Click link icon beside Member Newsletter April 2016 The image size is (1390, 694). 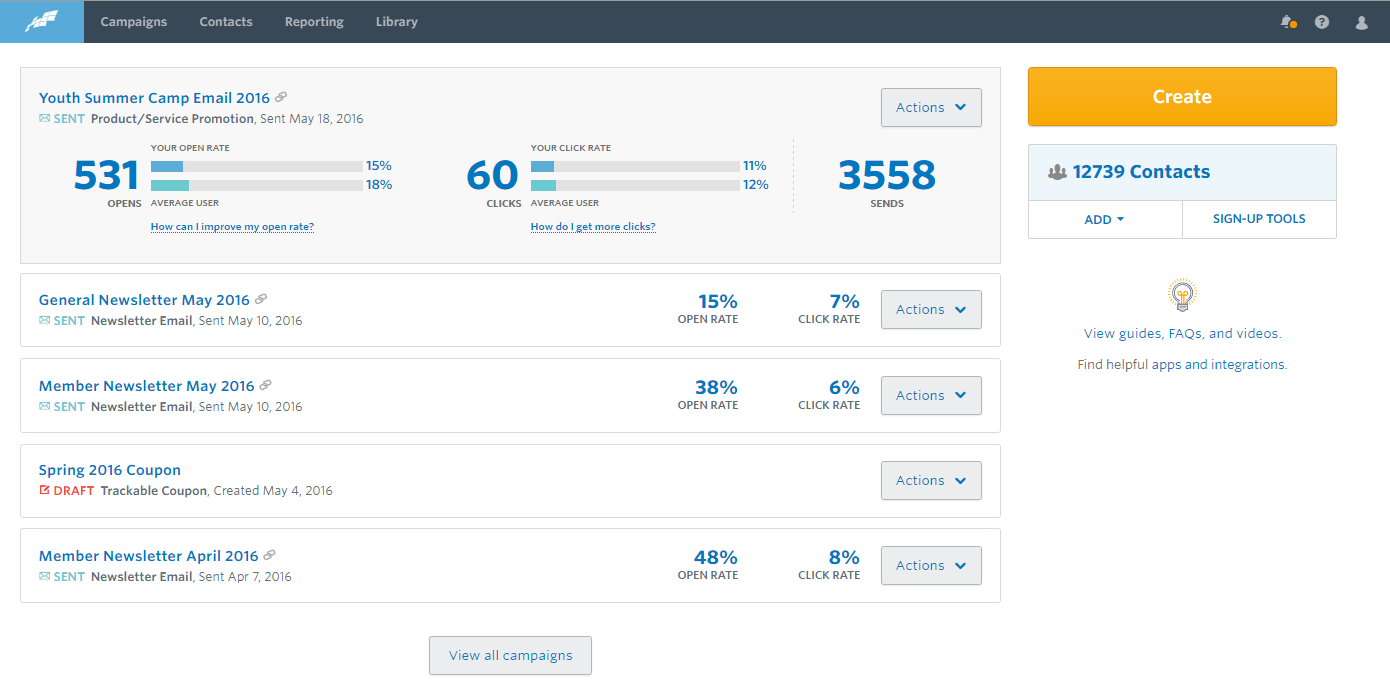269,555
